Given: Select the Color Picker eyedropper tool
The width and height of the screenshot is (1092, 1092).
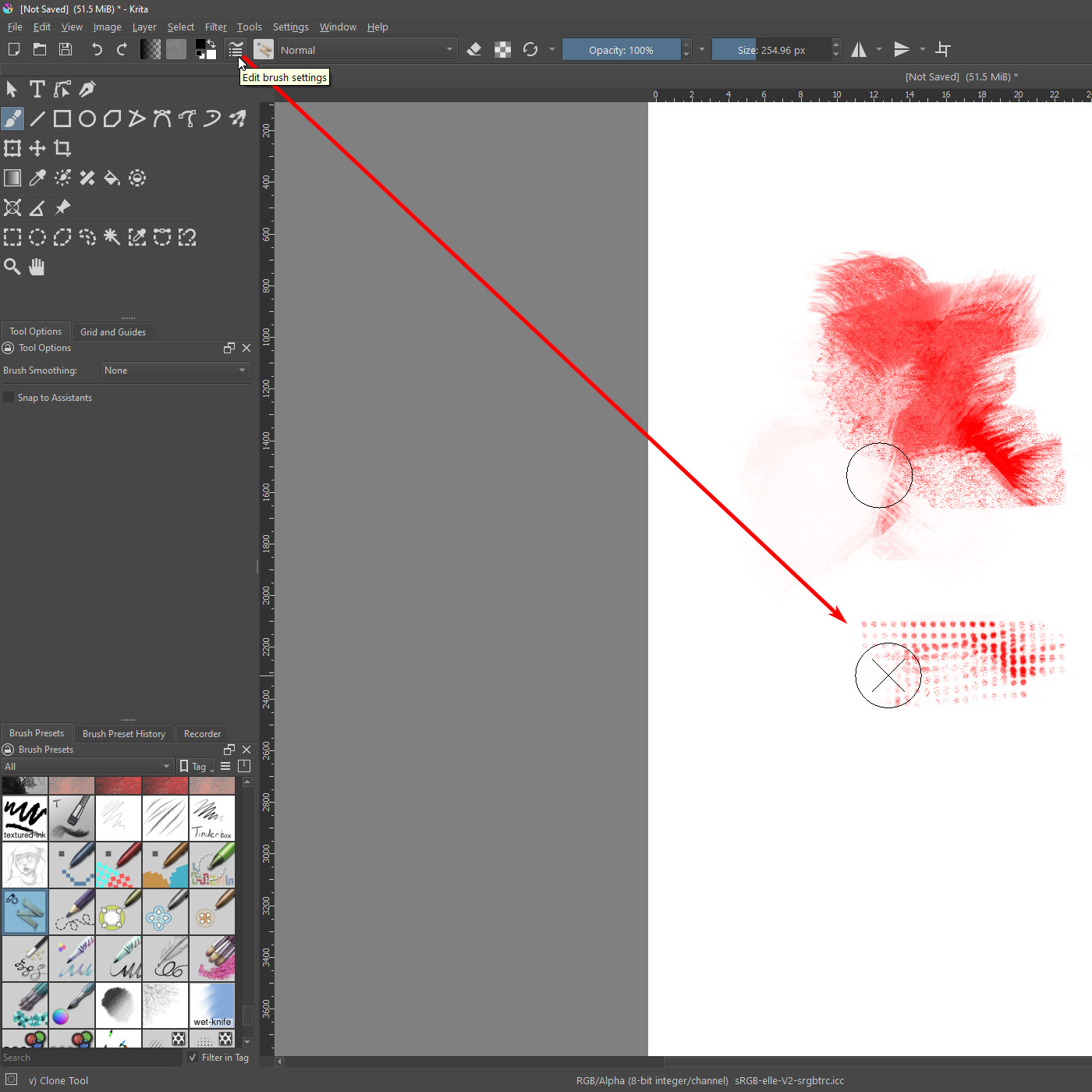Looking at the screenshot, I should 37,178.
